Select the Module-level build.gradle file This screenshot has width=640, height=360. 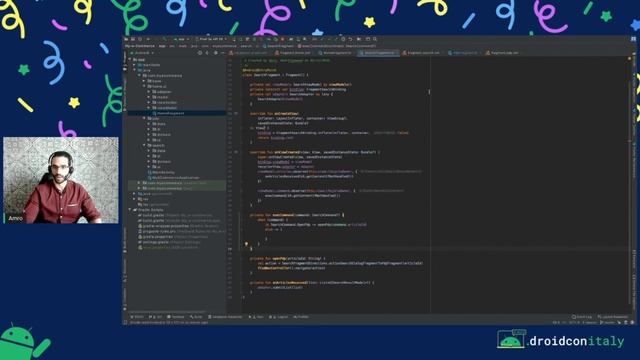(x=179, y=220)
